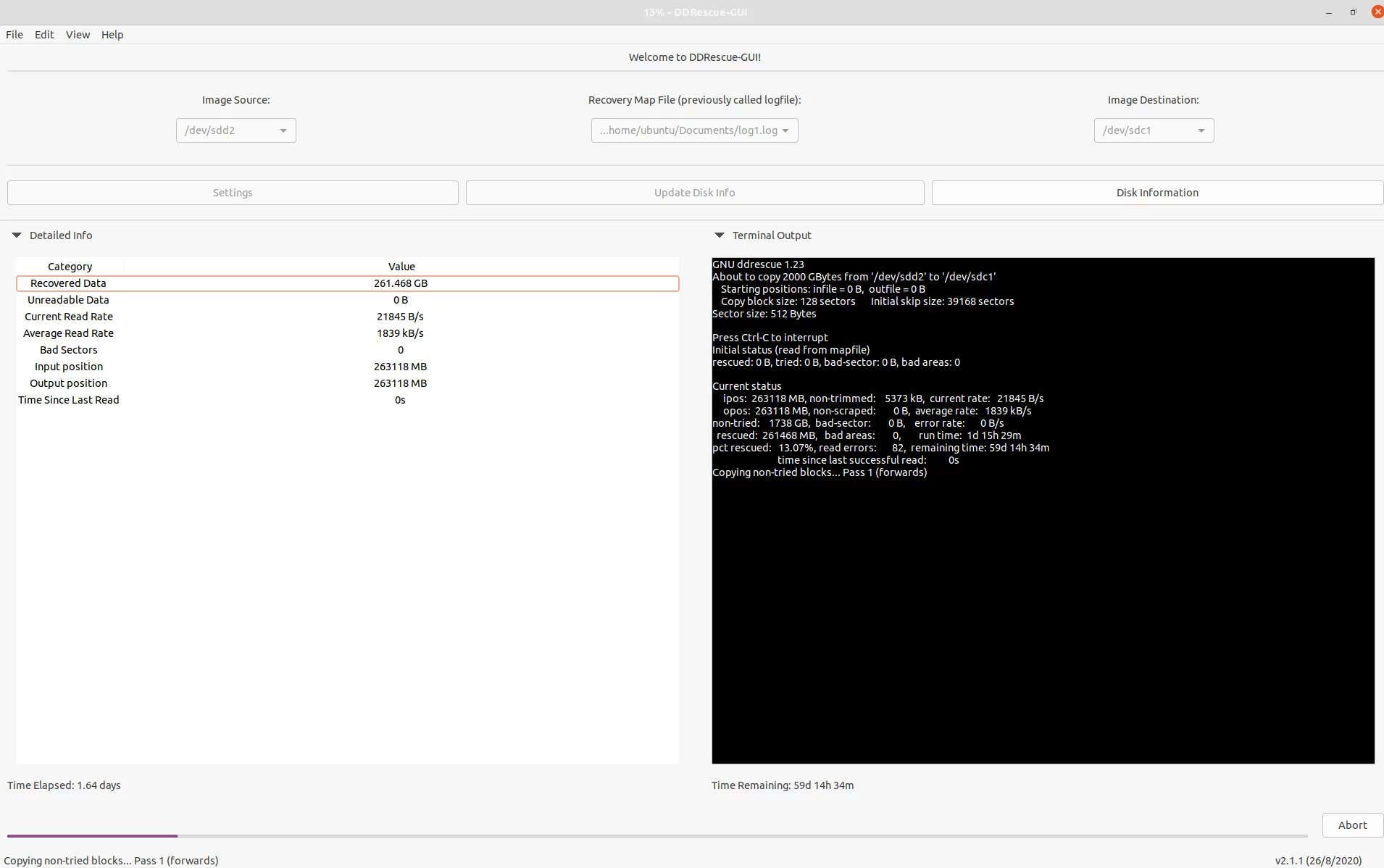The width and height of the screenshot is (1384, 868).
Task: Click inside the terminal output area
Action: [1043, 616]
